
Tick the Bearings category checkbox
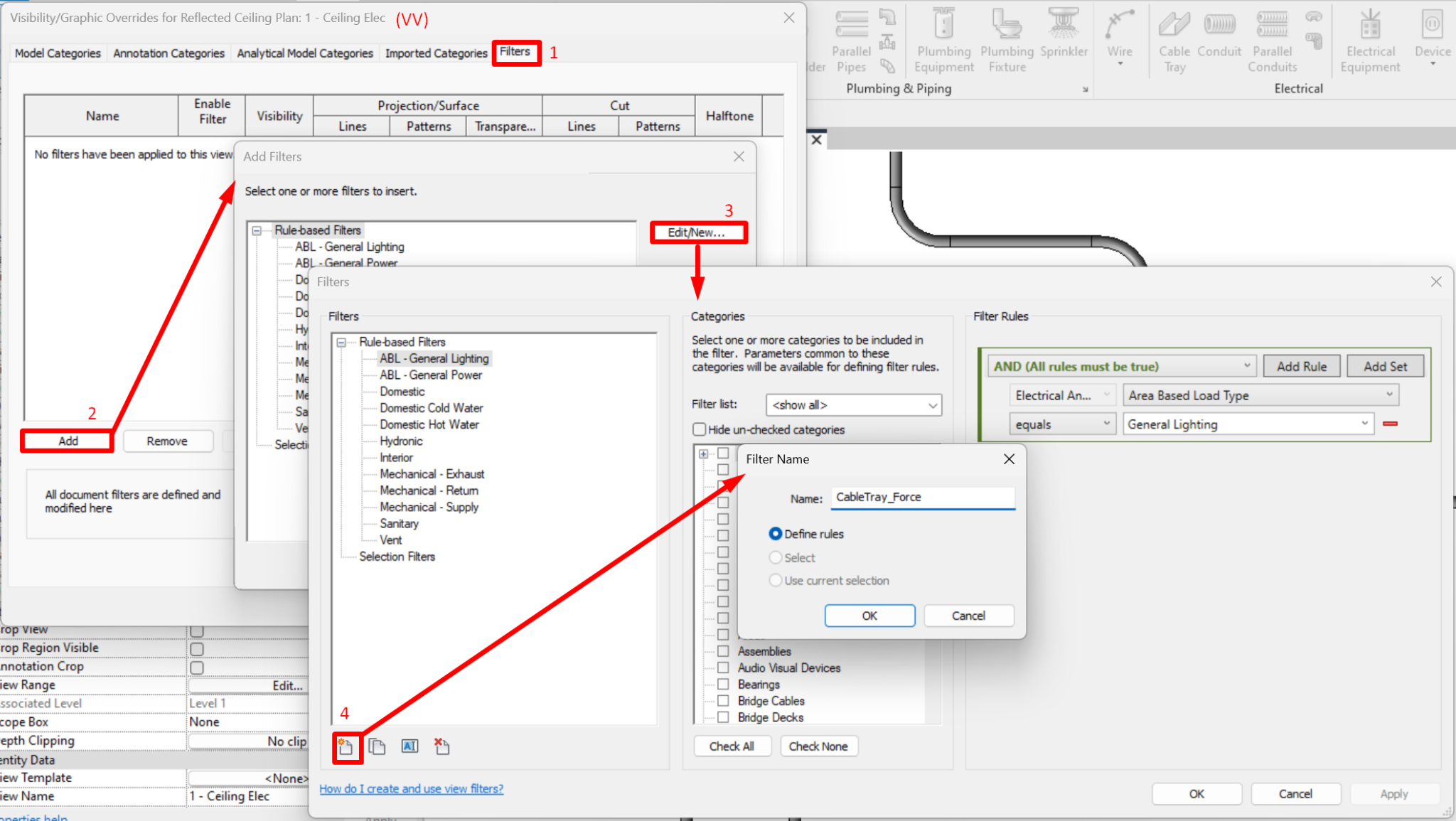[x=723, y=684]
